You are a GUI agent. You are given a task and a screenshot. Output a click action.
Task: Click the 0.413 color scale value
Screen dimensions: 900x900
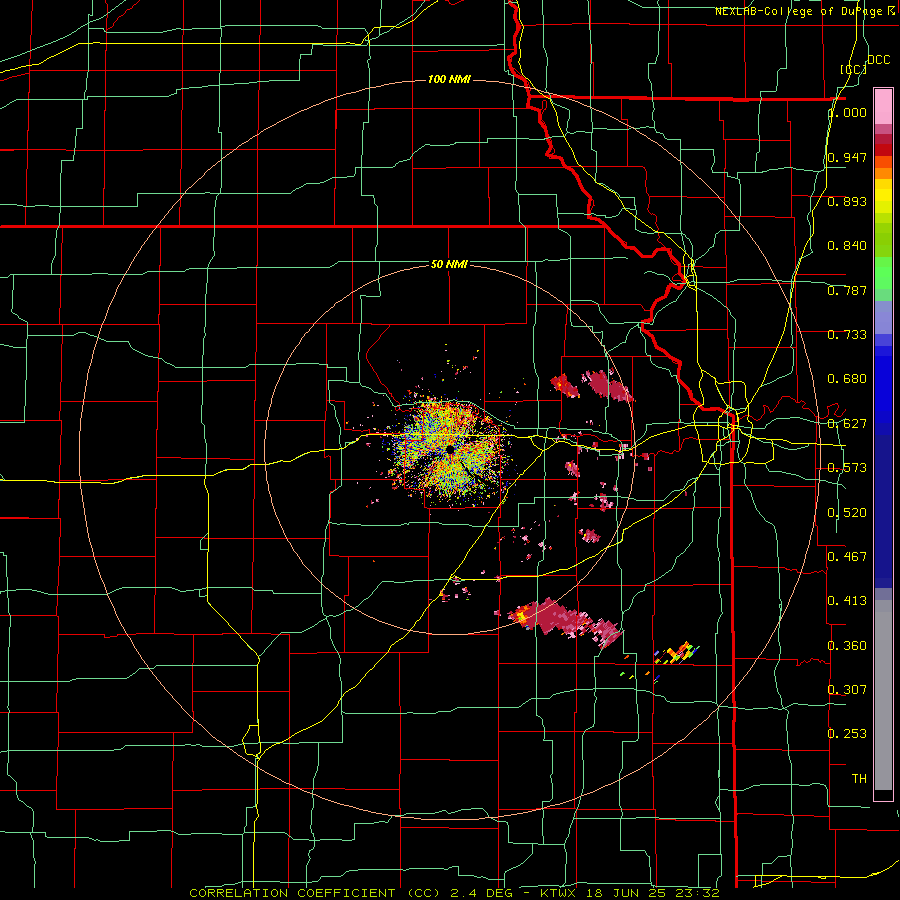click(x=847, y=601)
